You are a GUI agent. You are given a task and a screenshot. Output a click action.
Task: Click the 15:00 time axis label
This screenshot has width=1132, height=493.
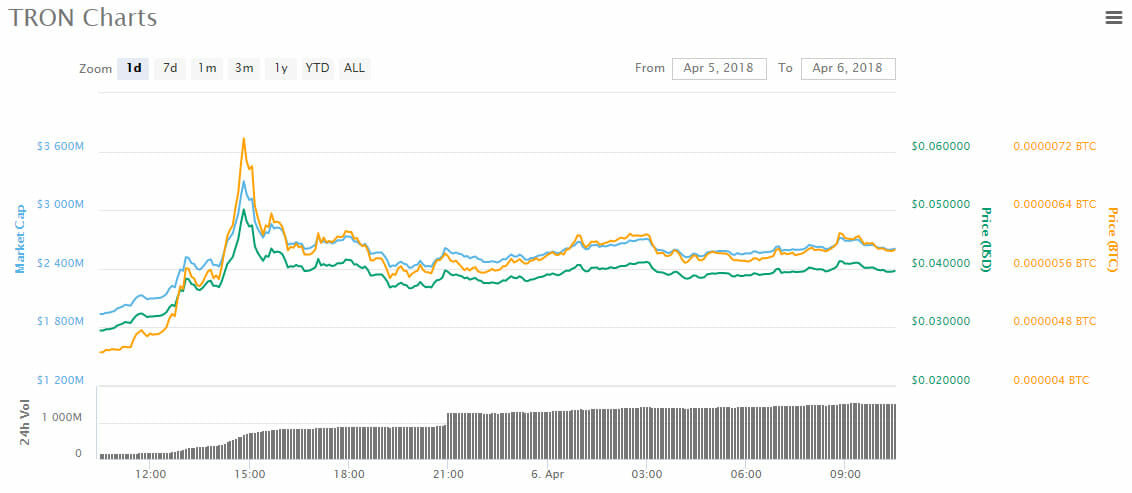tap(249, 474)
